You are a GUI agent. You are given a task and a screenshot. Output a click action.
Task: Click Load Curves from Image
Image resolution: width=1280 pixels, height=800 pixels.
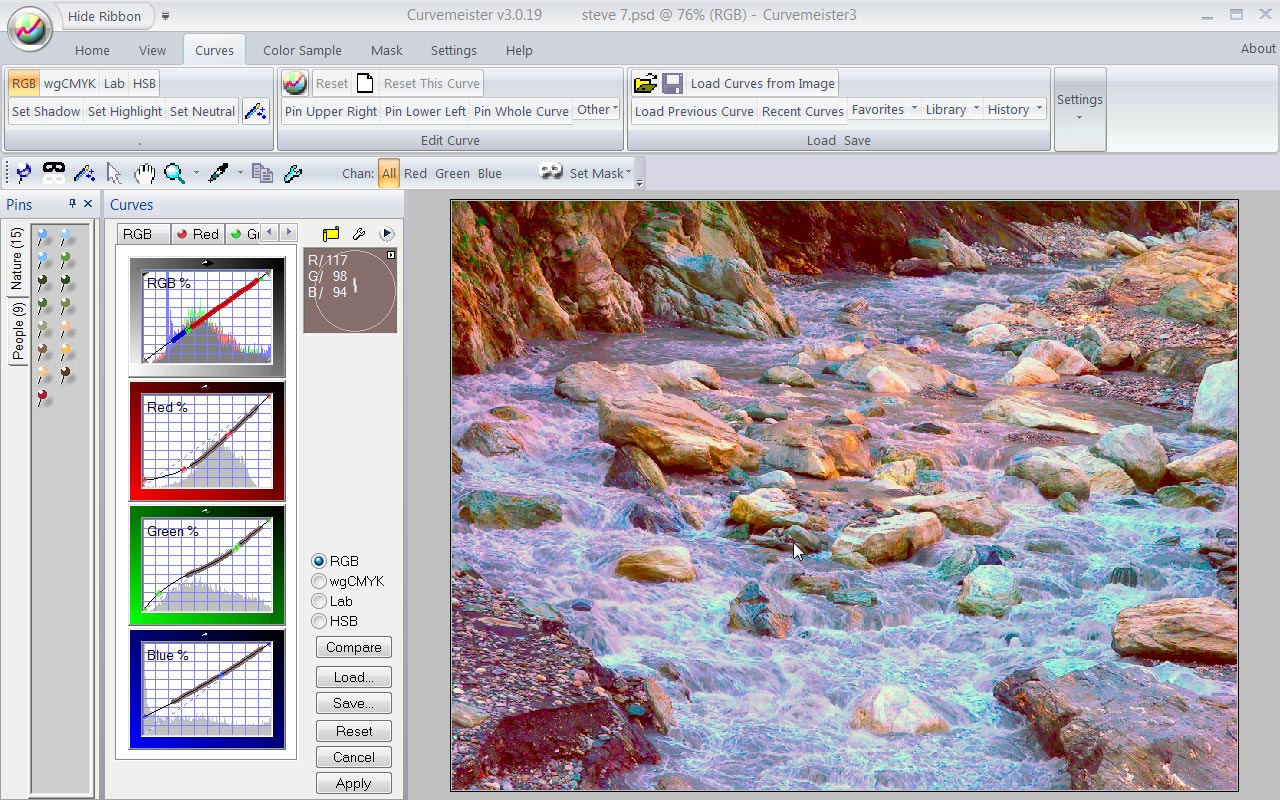pos(762,83)
